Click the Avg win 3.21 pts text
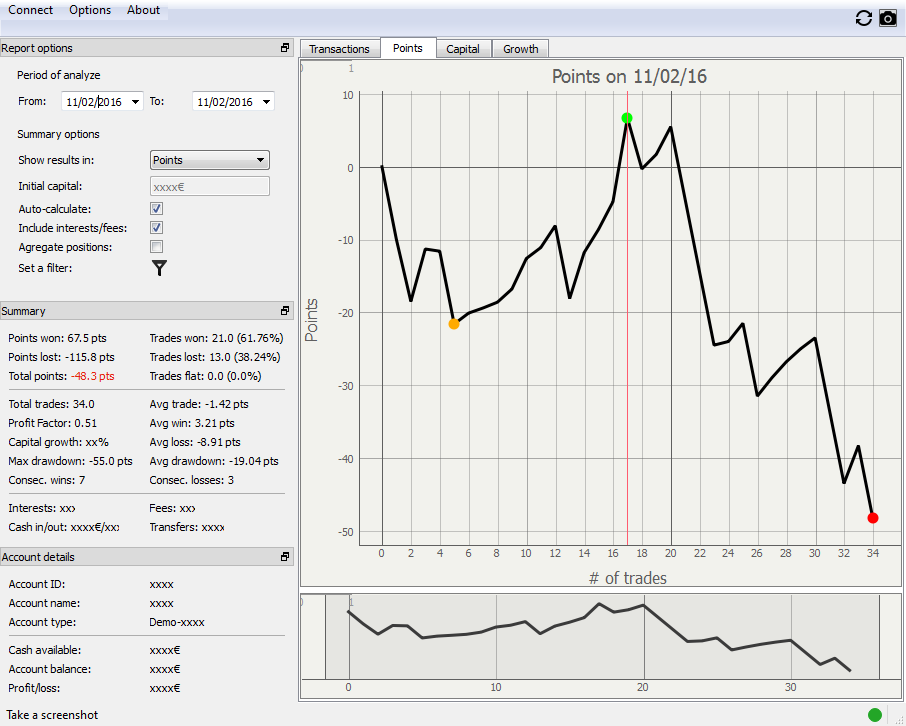 [192, 423]
